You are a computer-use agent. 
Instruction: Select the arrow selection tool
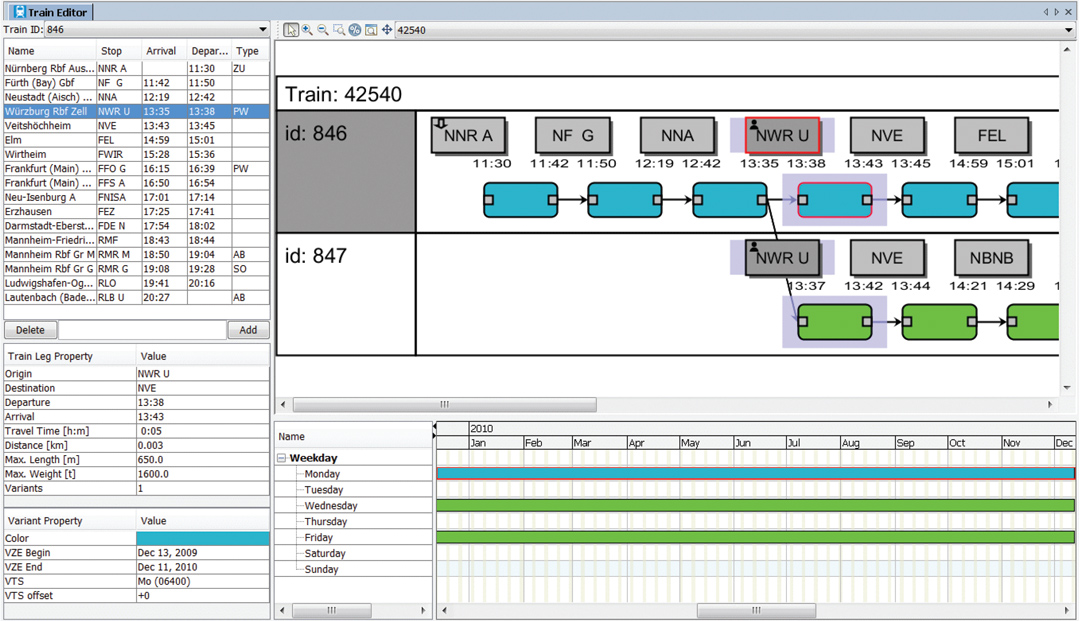pyautogui.click(x=291, y=30)
